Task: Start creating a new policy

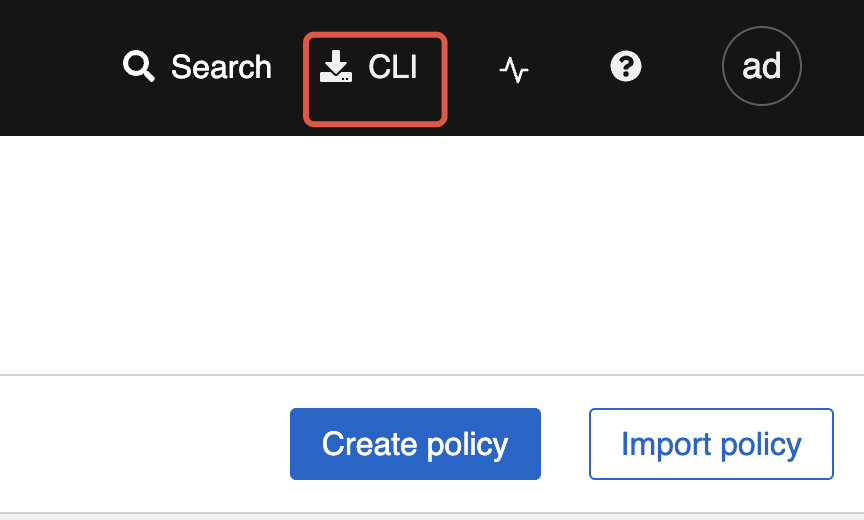Action: [x=415, y=444]
